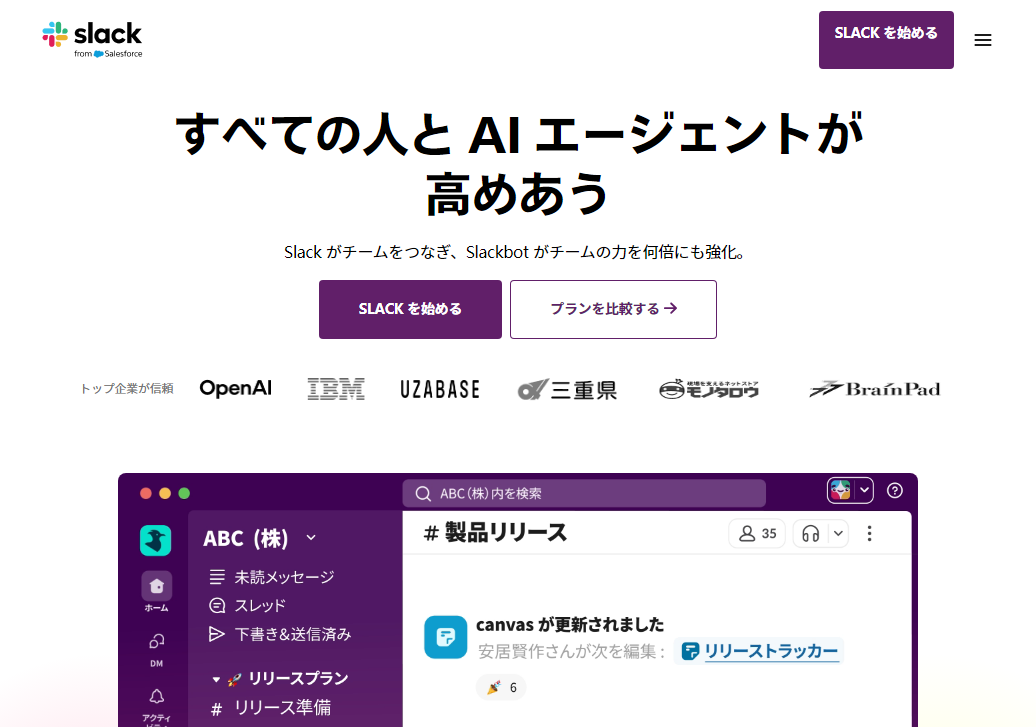Click the canvas が更新されました heading

tap(570, 625)
